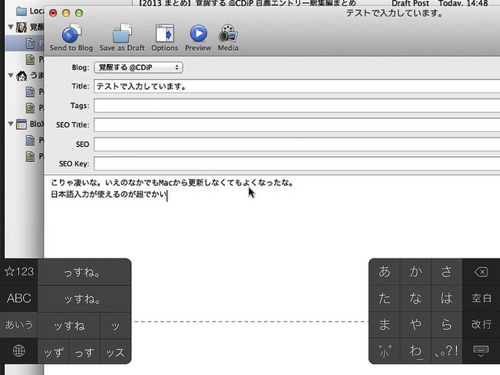Click the input field labeled SEO
Viewport: 500px width, 375px height.
coord(297,144)
